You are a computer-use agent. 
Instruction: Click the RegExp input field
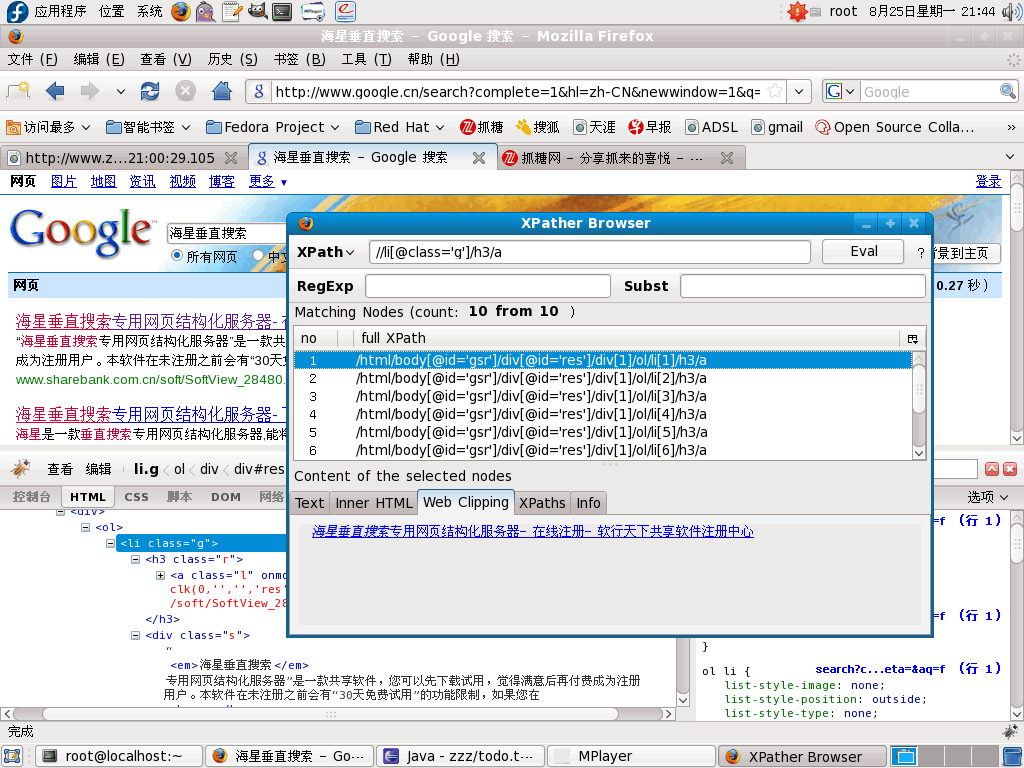pos(487,286)
